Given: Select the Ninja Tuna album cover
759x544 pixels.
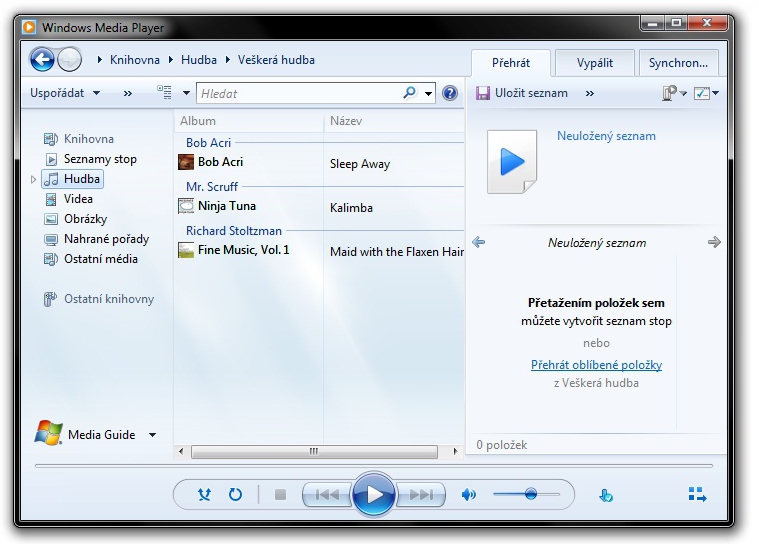Looking at the screenshot, I should tap(186, 206).
